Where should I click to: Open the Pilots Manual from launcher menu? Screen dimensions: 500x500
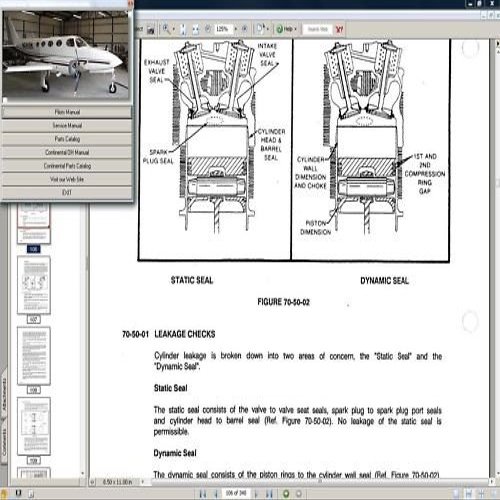67,112
